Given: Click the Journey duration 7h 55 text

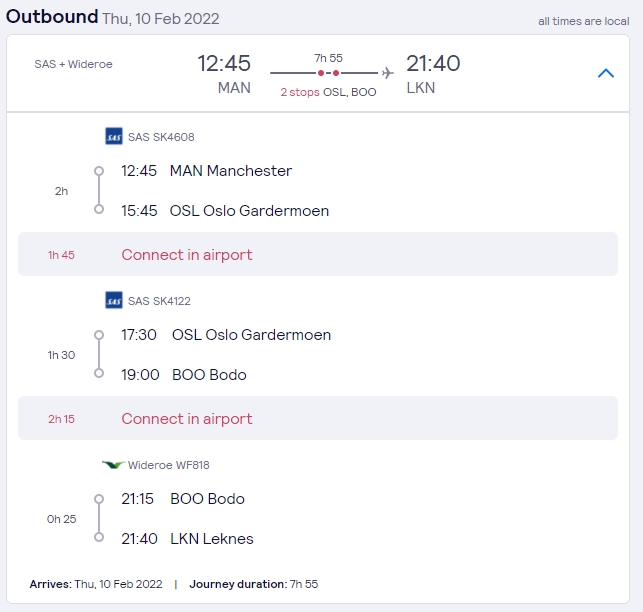Looking at the screenshot, I should point(253,584).
